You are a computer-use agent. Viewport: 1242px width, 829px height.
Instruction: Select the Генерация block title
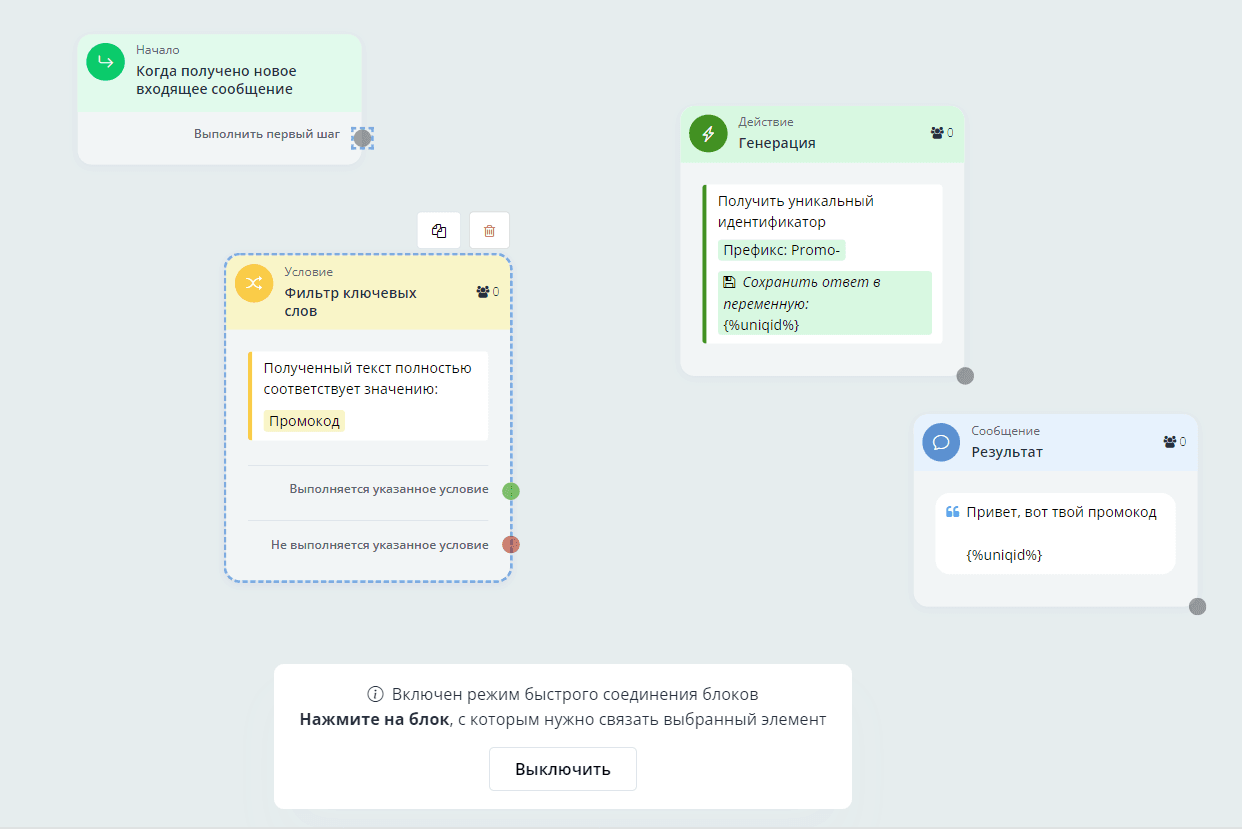777,143
